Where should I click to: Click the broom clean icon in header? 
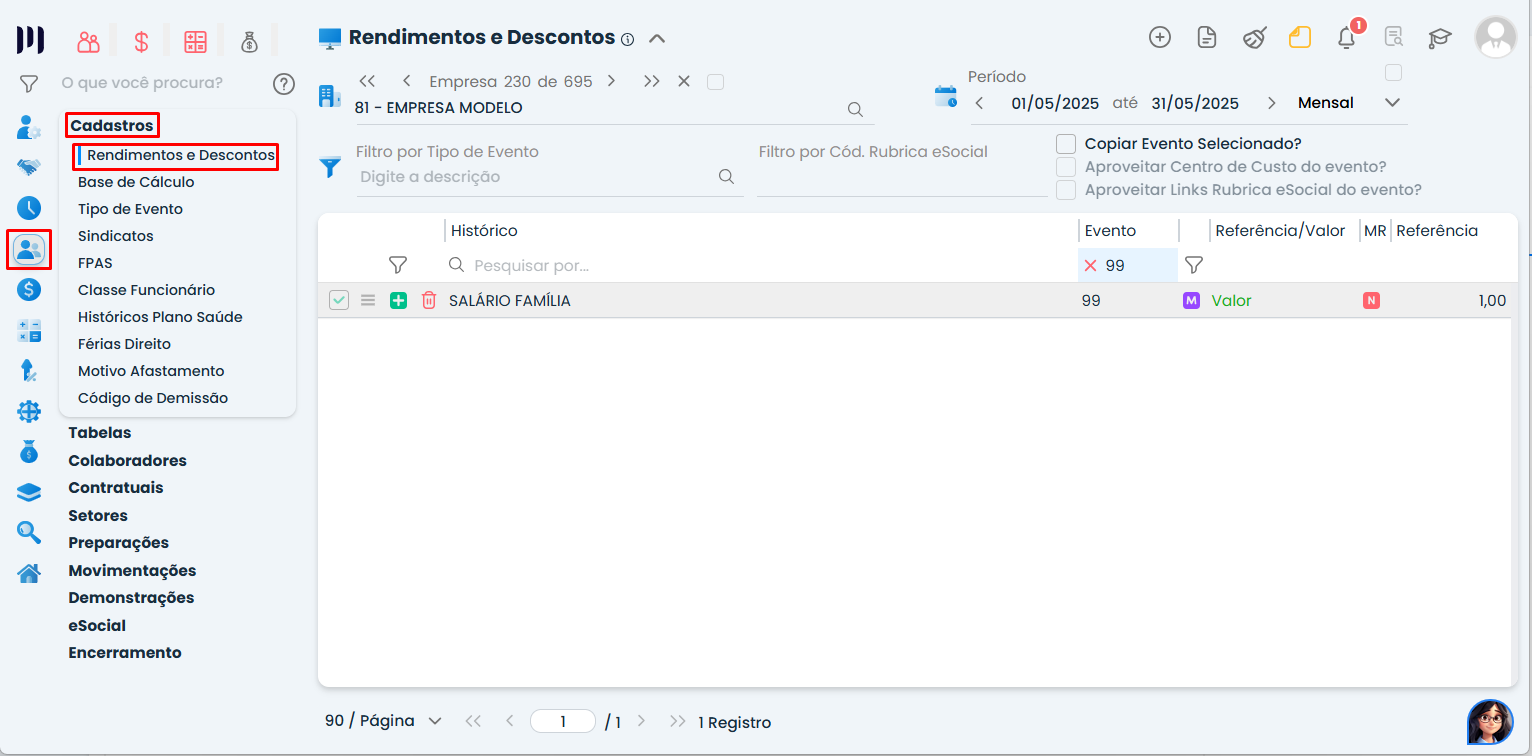click(1254, 38)
